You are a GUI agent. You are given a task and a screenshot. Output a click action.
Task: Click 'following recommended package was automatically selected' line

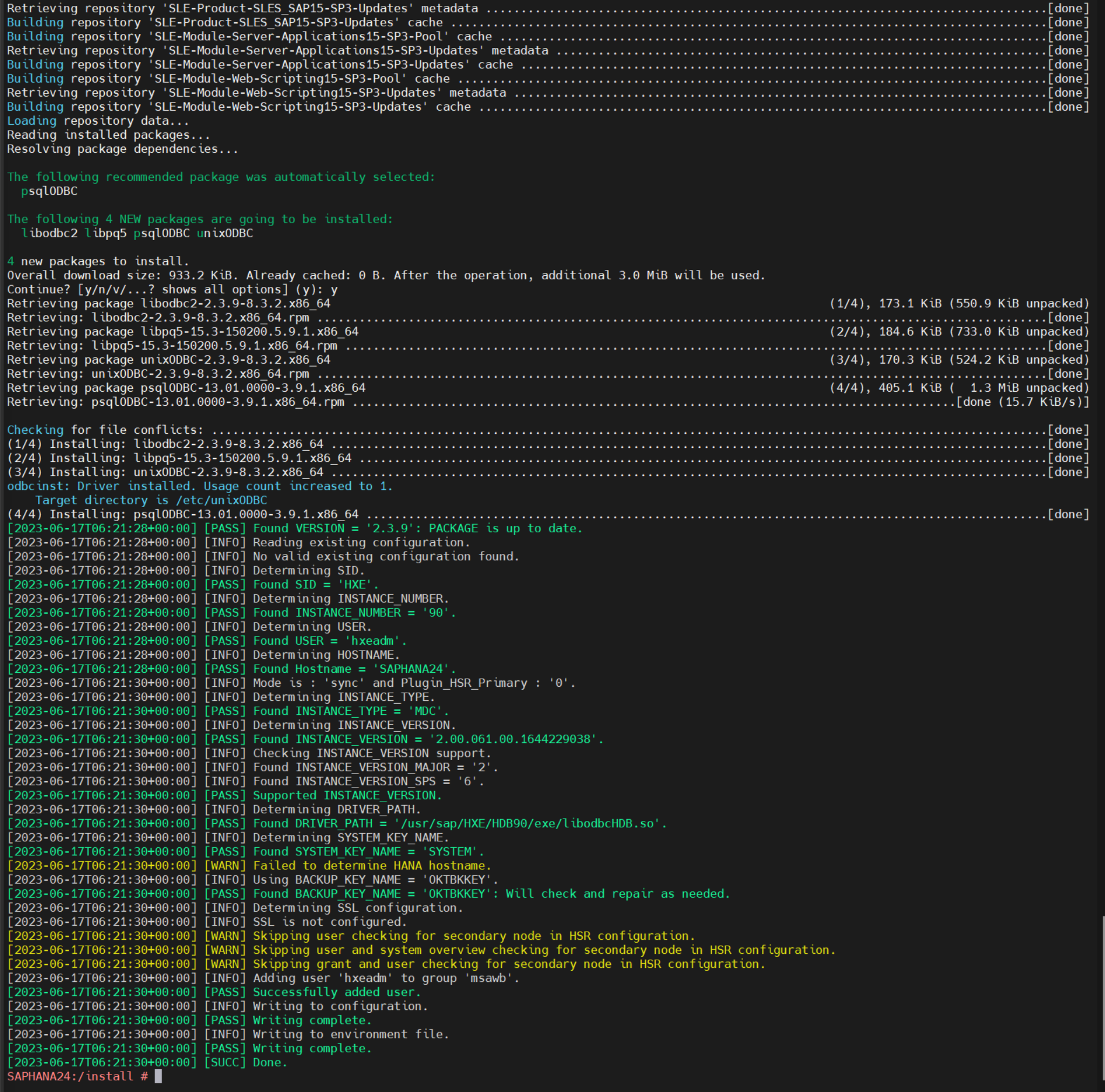point(221,177)
